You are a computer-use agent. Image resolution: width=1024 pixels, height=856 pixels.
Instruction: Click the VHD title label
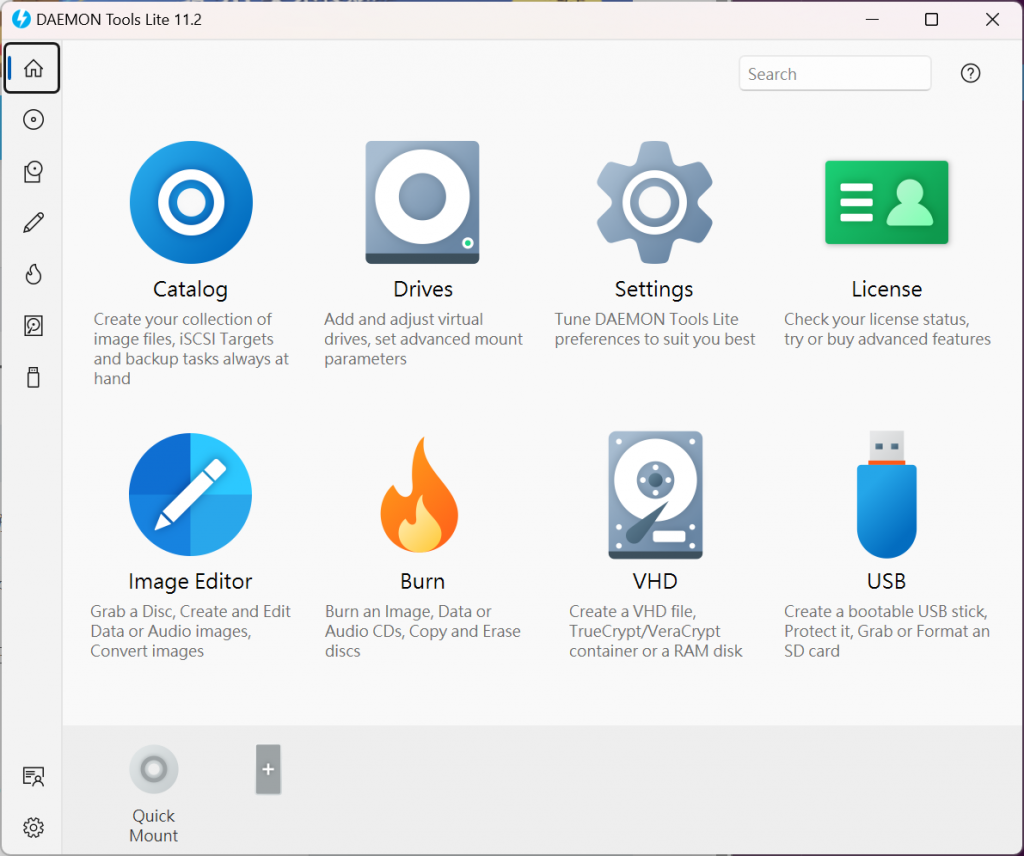tap(655, 581)
